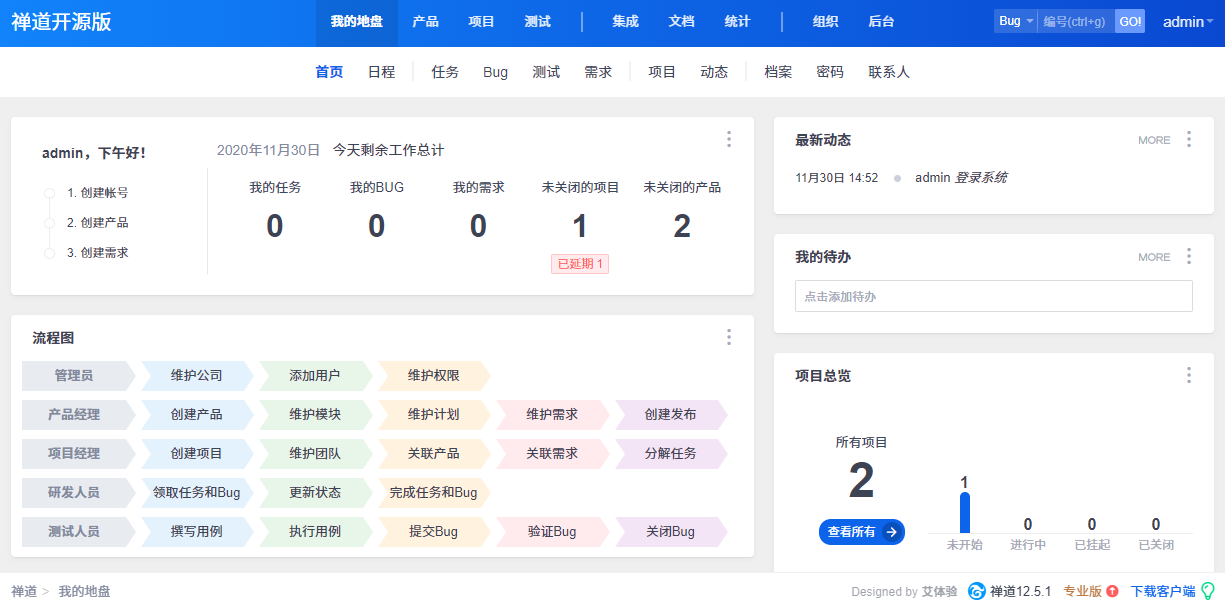The image size is (1225, 607).
Task: Click guide step 1. 创建帐号
Action: click(x=98, y=193)
